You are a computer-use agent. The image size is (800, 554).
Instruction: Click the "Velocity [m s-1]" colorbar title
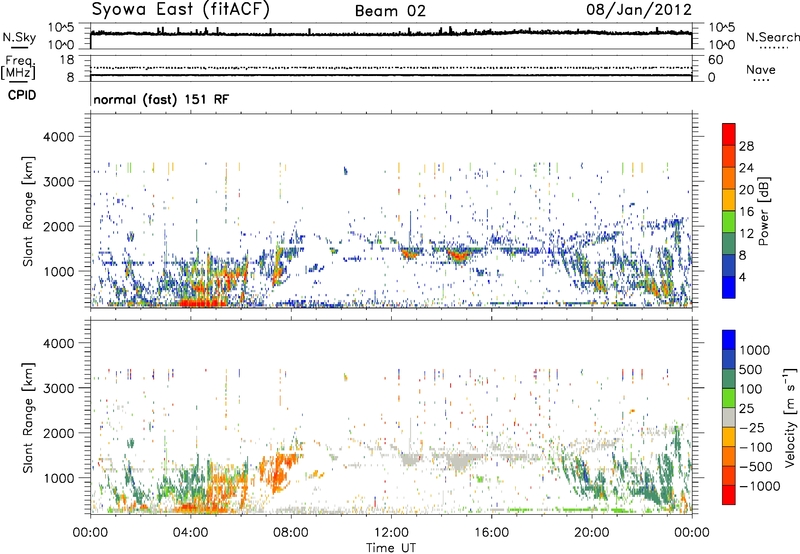[790, 417]
